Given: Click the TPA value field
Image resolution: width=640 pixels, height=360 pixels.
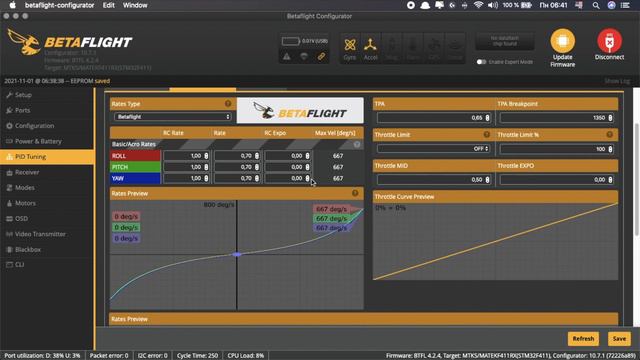Looking at the screenshot, I should click(x=433, y=118).
